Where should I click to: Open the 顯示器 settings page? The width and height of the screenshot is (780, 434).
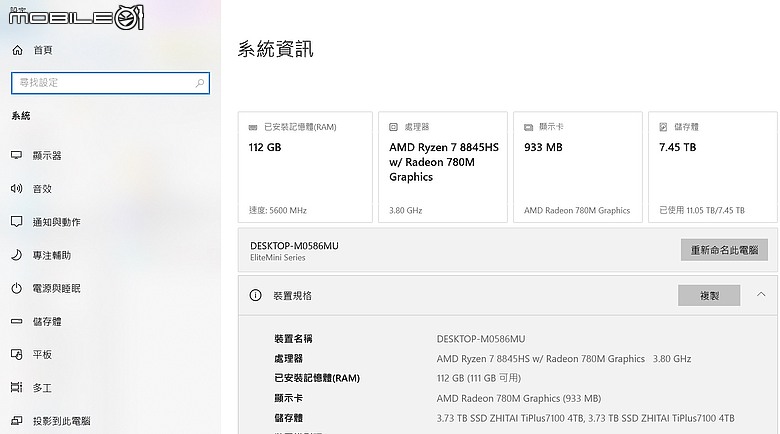point(47,155)
